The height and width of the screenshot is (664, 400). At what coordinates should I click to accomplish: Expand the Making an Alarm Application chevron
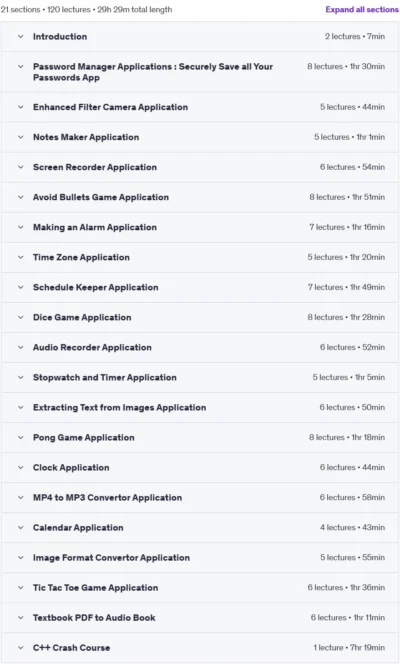20,227
